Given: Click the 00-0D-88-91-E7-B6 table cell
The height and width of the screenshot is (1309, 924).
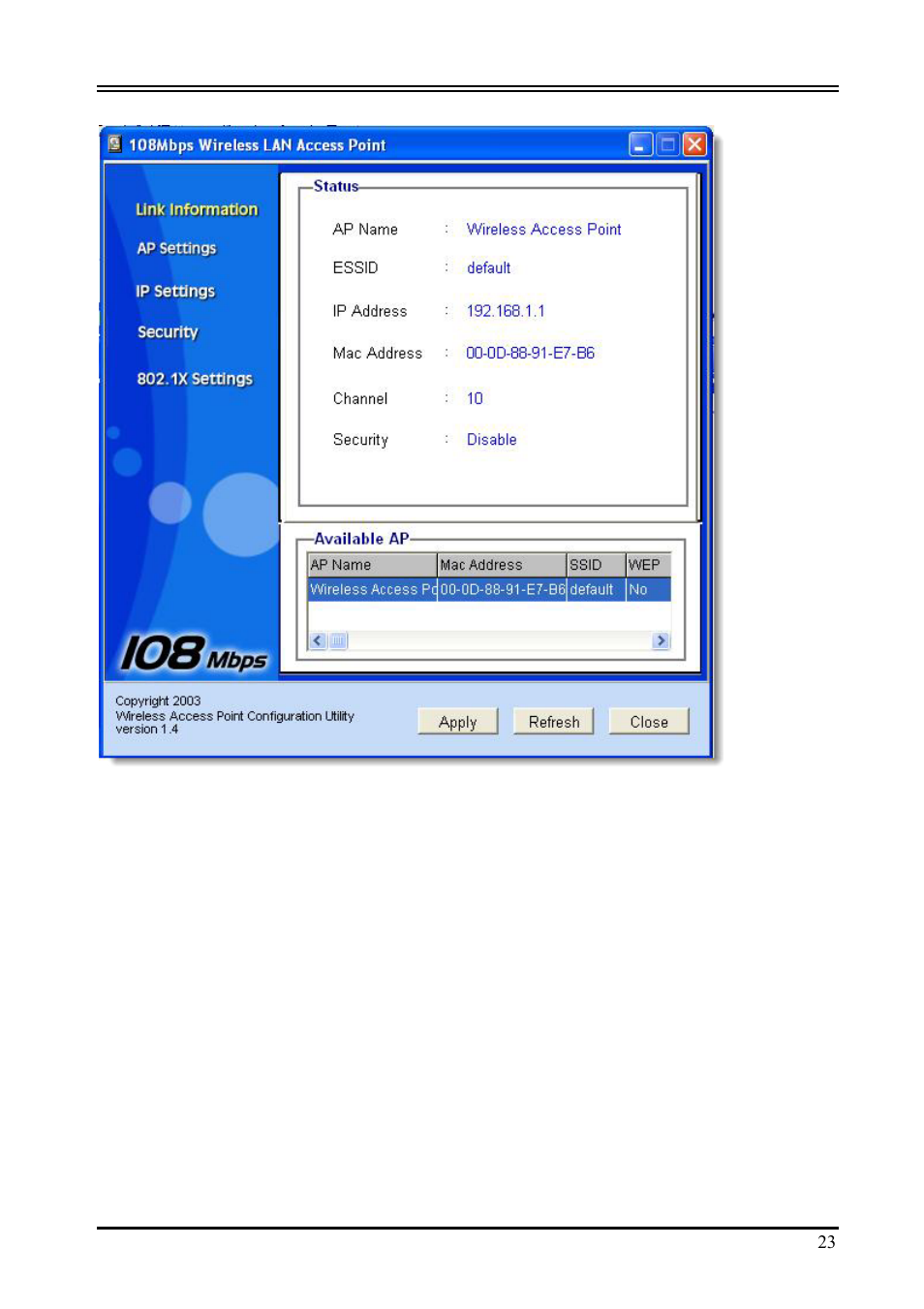Looking at the screenshot, I should click(503, 589).
